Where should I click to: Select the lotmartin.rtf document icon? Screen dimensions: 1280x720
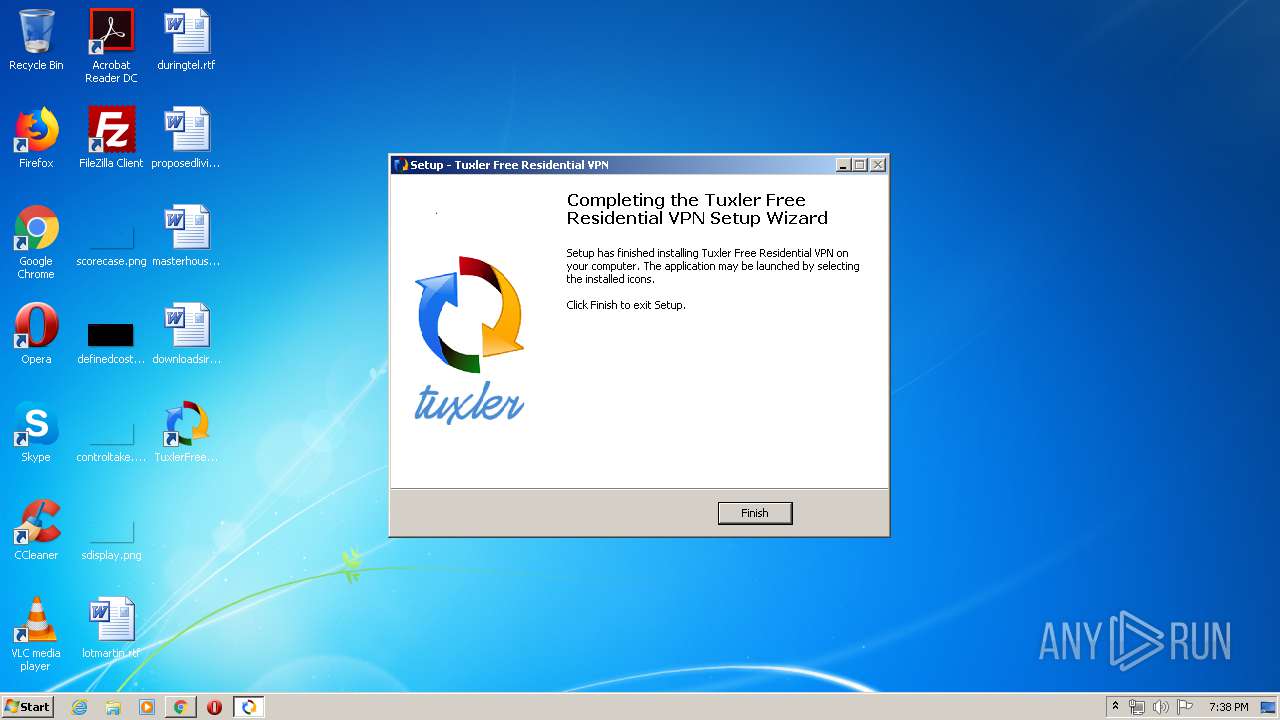click(x=111, y=628)
